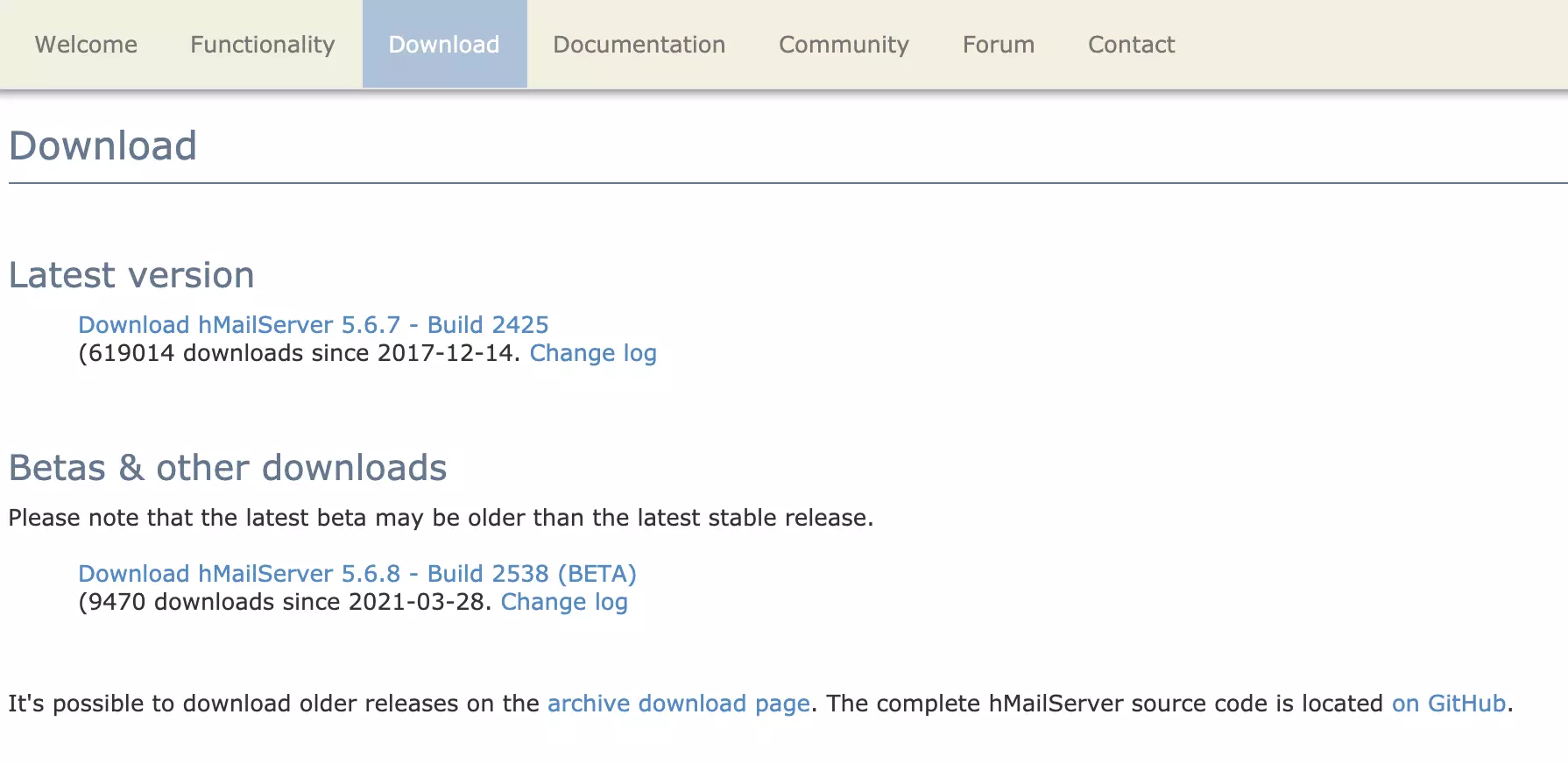The height and width of the screenshot is (764, 1568).
Task: Click the main Download page heading
Action: click(x=102, y=146)
